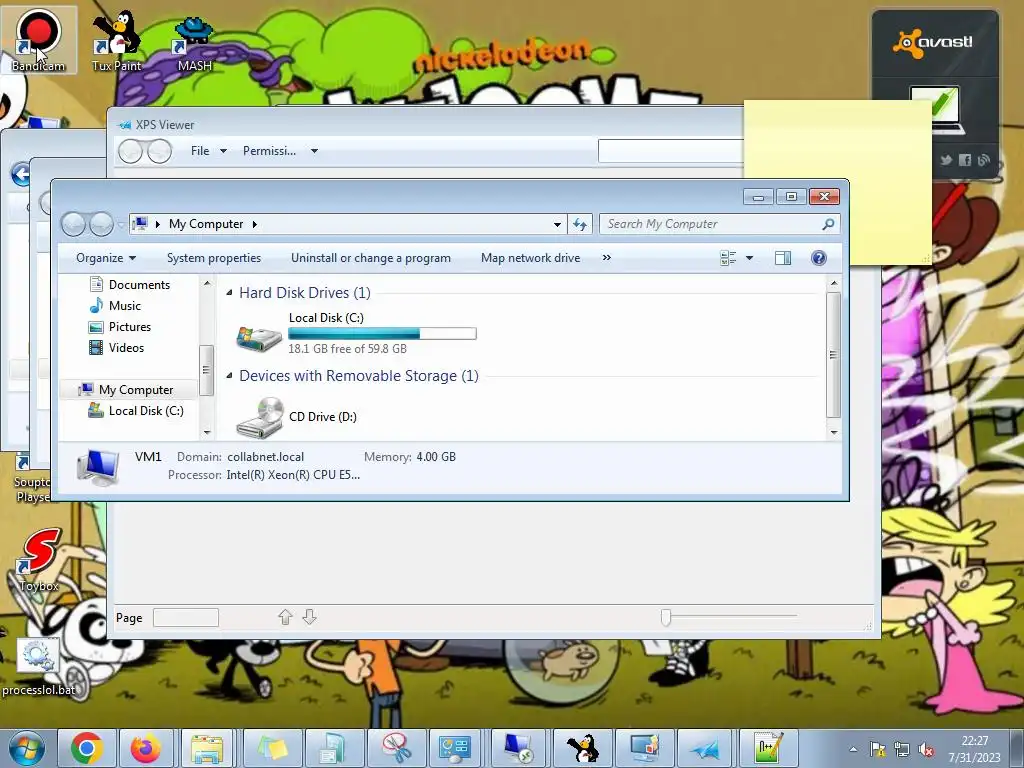
Task: Click the Twitter icon in avast gadget
Action: pos(946,160)
